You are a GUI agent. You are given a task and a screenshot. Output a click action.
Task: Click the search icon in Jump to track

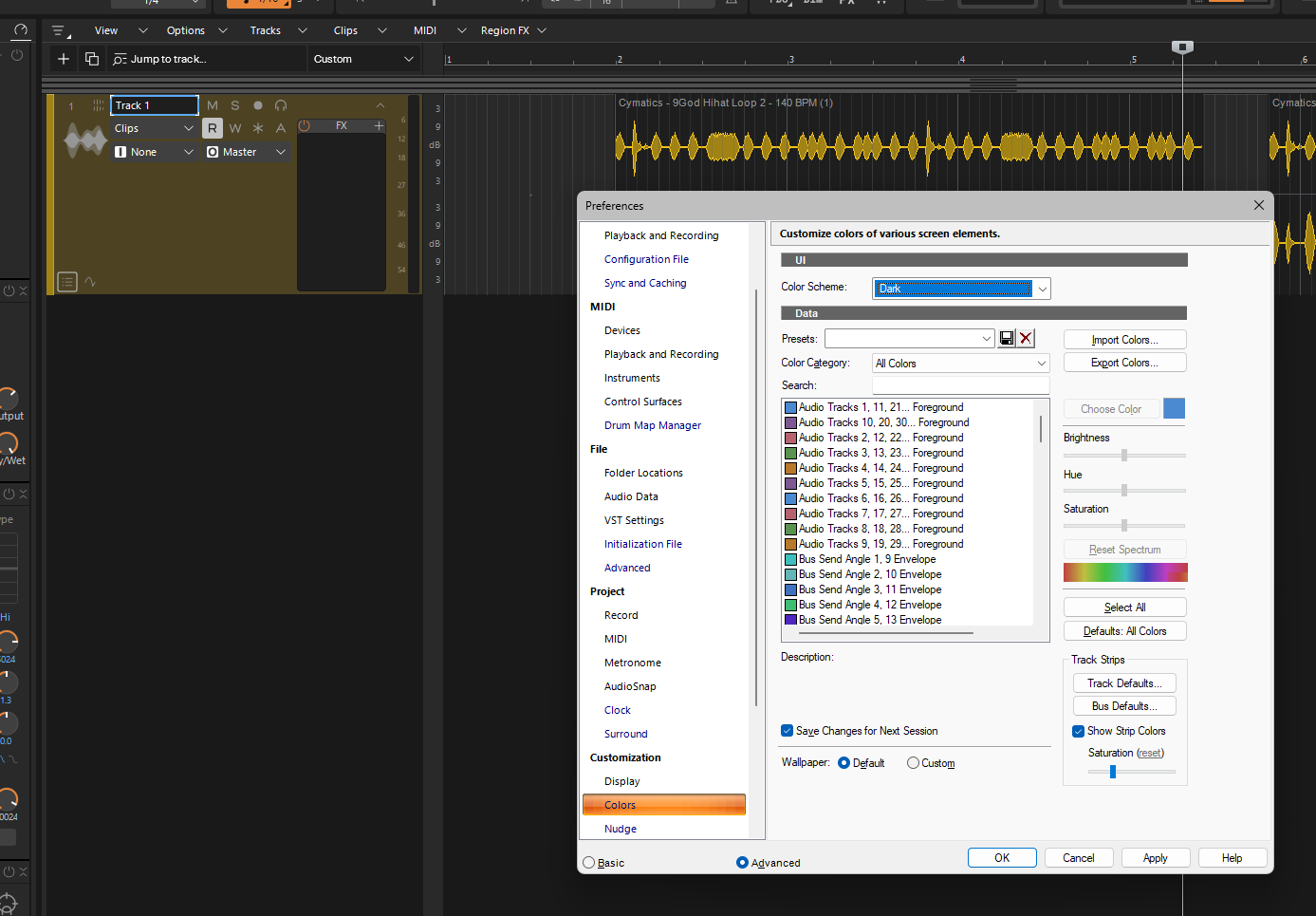point(120,59)
